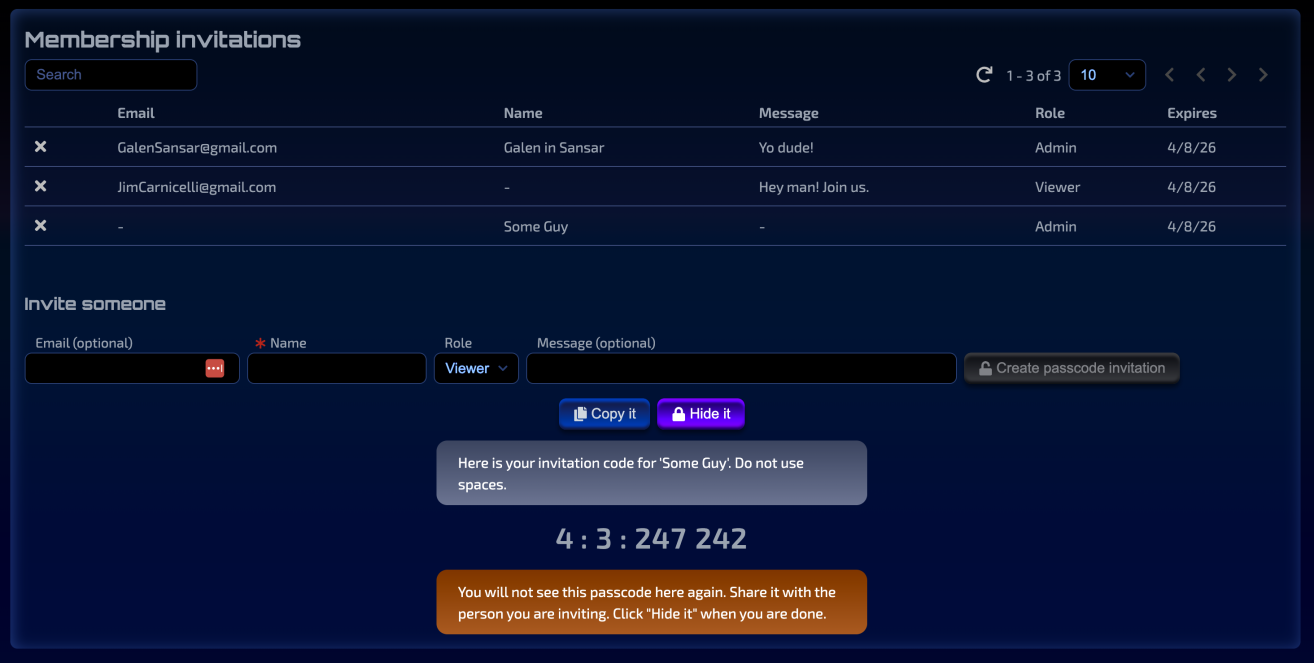The image size is (1314, 663).
Task: Click the password manager icon in the Email field
Action: click(x=215, y=367)
